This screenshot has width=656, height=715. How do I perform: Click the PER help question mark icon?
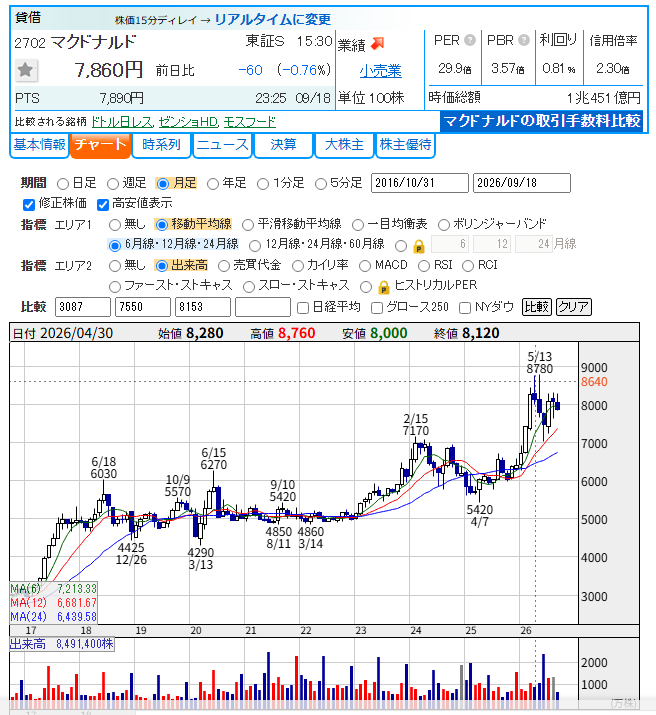coord(470,41)
